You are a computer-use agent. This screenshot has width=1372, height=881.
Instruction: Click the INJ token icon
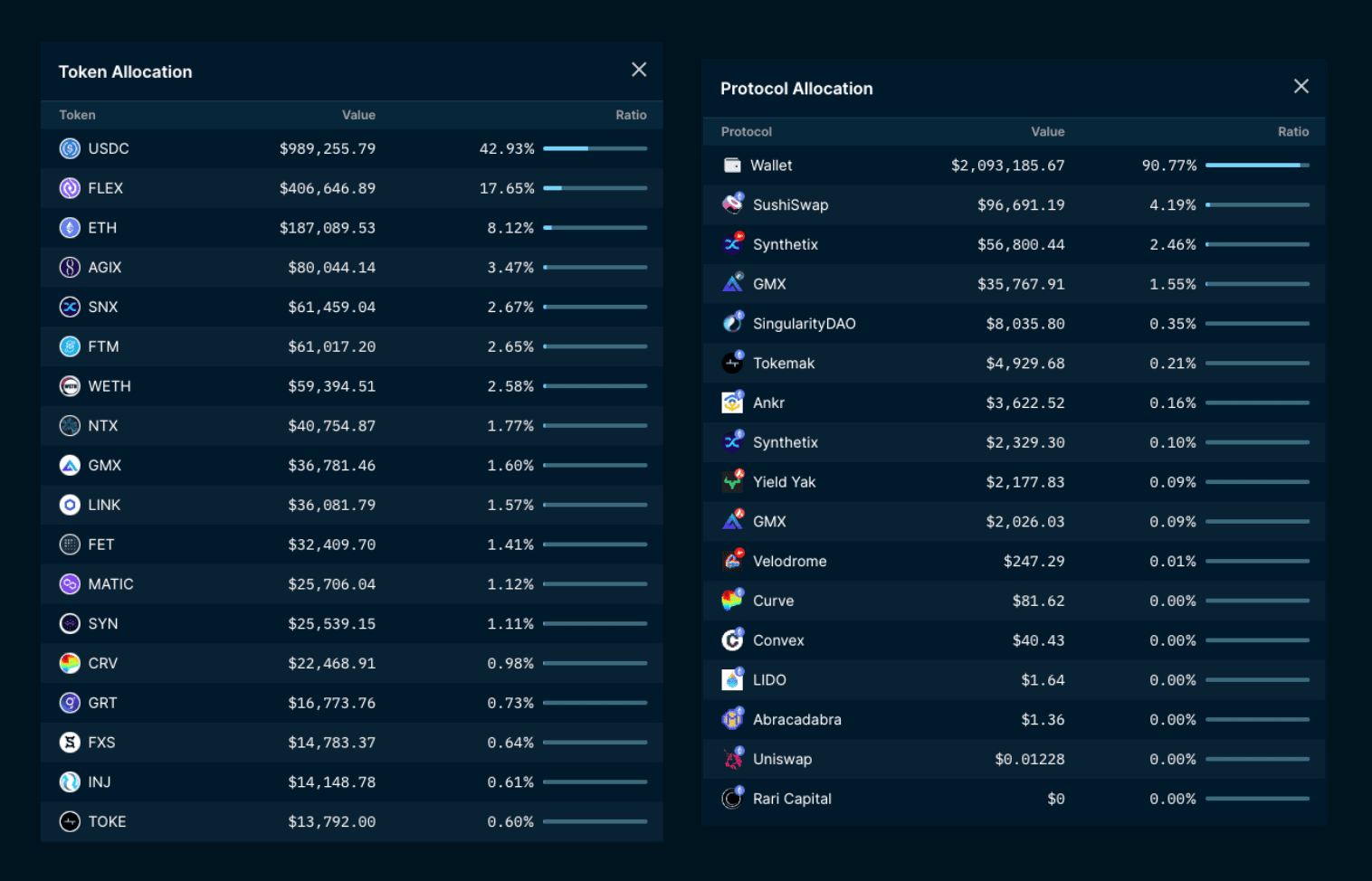(70, 782)
